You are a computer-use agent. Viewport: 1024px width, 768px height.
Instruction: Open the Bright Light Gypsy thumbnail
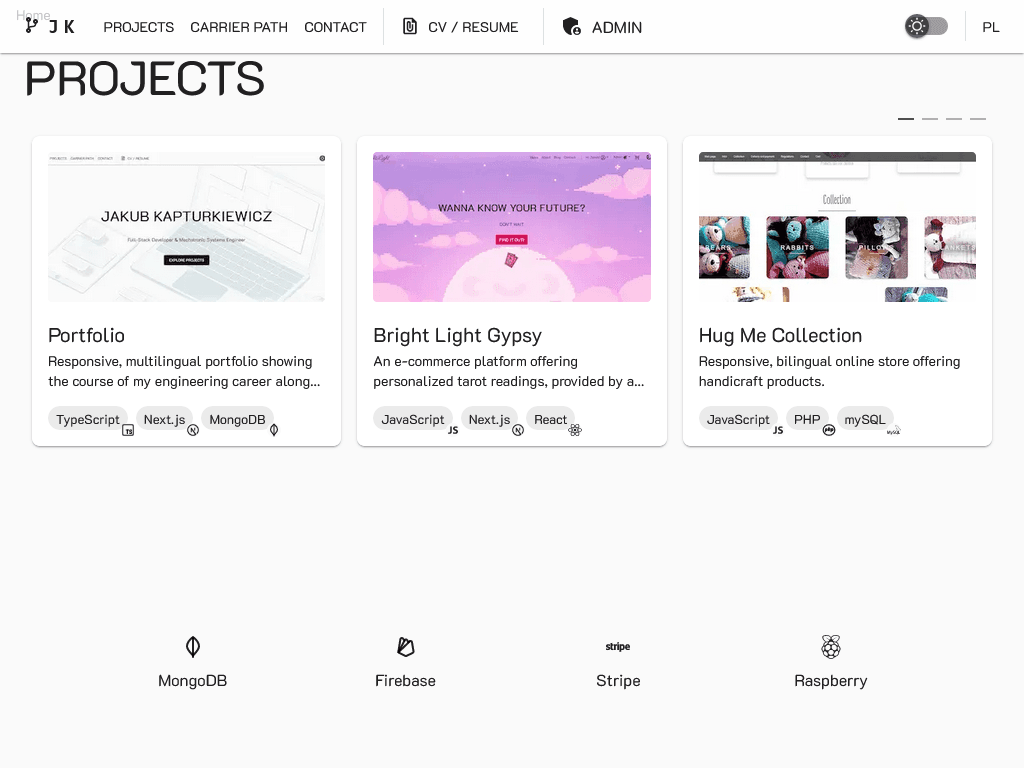click(x=511, y=227)
